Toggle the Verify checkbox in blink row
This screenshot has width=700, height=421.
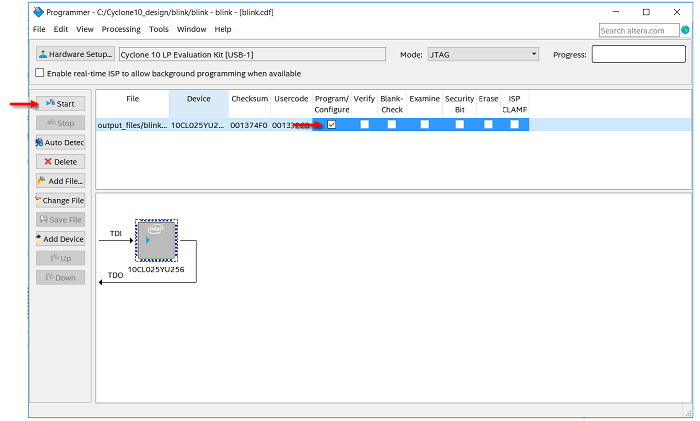coord(365,125)
